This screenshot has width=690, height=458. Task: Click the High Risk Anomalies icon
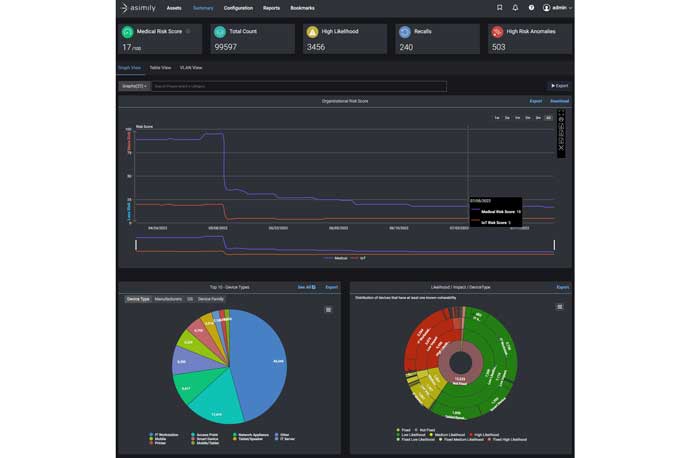click(x=497, y=32)
